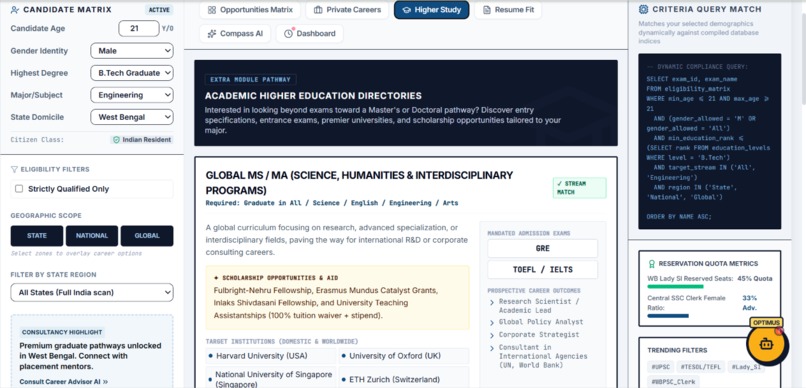Click the Global MS / MA program title
The width and height of the screenshot is (806, 388).
click(x=359, y=183)
